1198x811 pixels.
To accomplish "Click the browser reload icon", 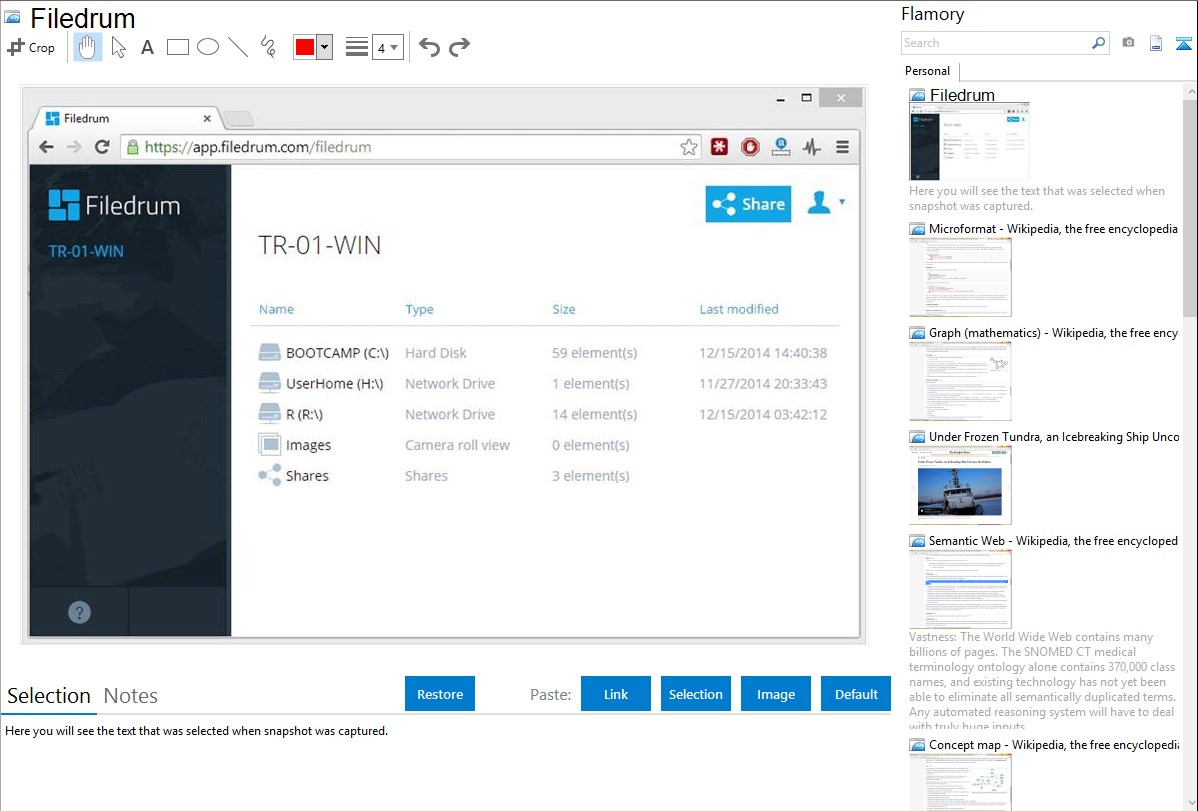I will [x=102, y=147].
